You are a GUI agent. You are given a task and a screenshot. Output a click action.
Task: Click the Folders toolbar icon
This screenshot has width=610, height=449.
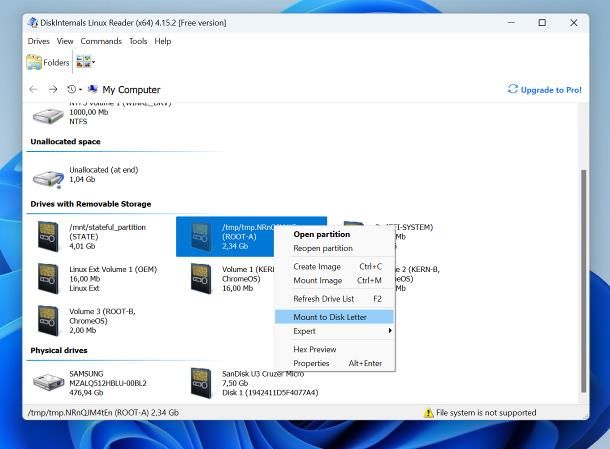click(34, 62)
